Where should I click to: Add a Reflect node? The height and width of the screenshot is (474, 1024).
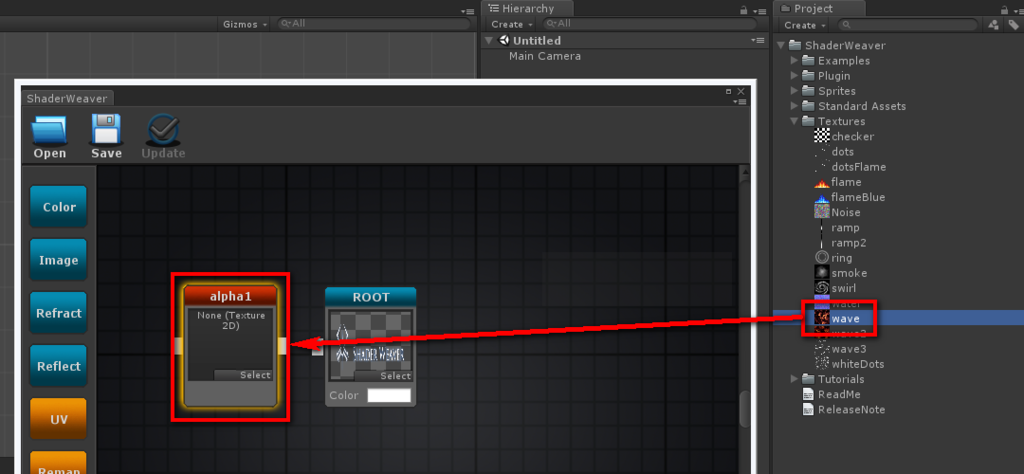tap(59, 366)
